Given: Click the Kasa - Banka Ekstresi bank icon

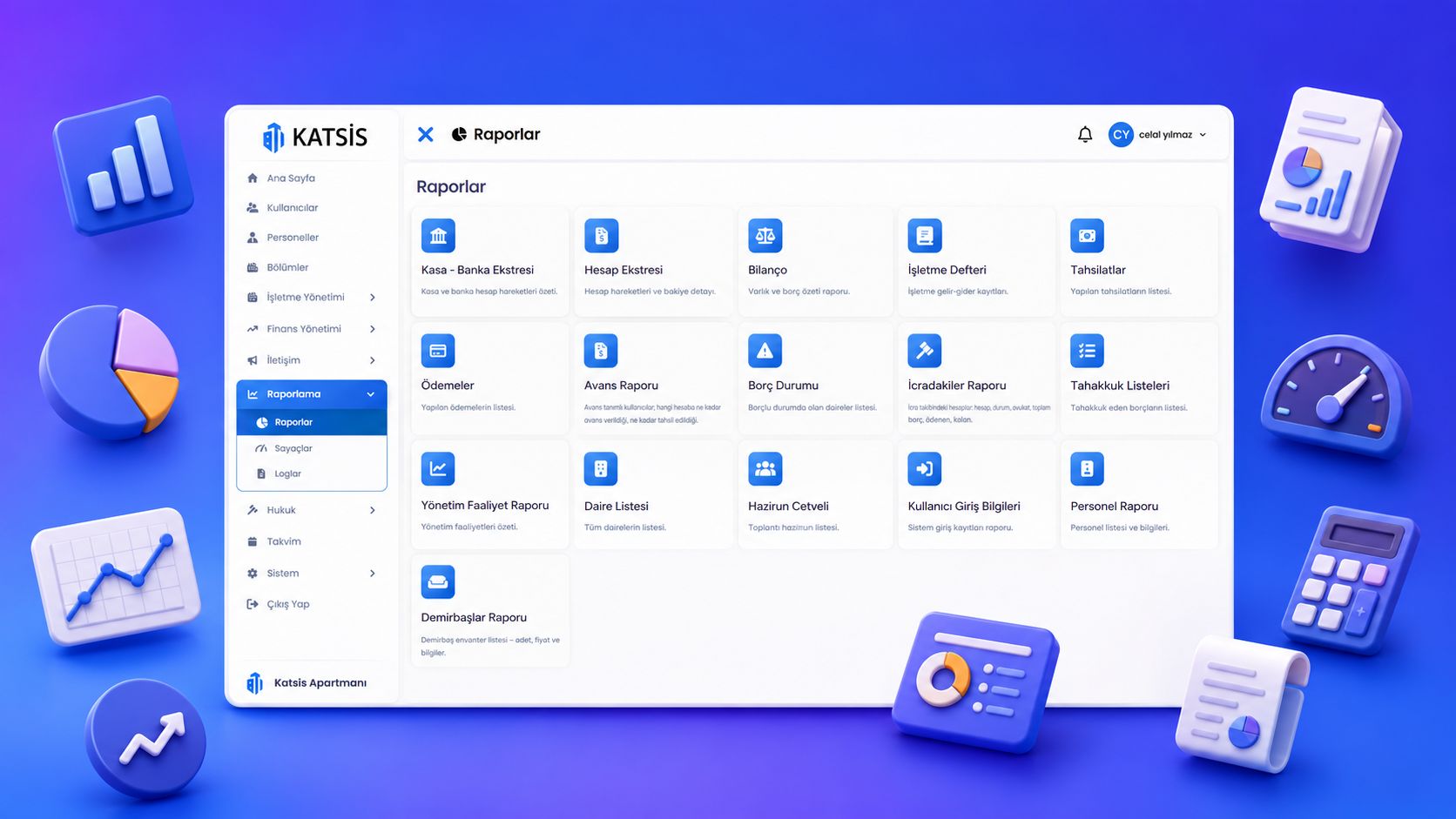Looking at the screenshot, I should (x=438, y=235).
